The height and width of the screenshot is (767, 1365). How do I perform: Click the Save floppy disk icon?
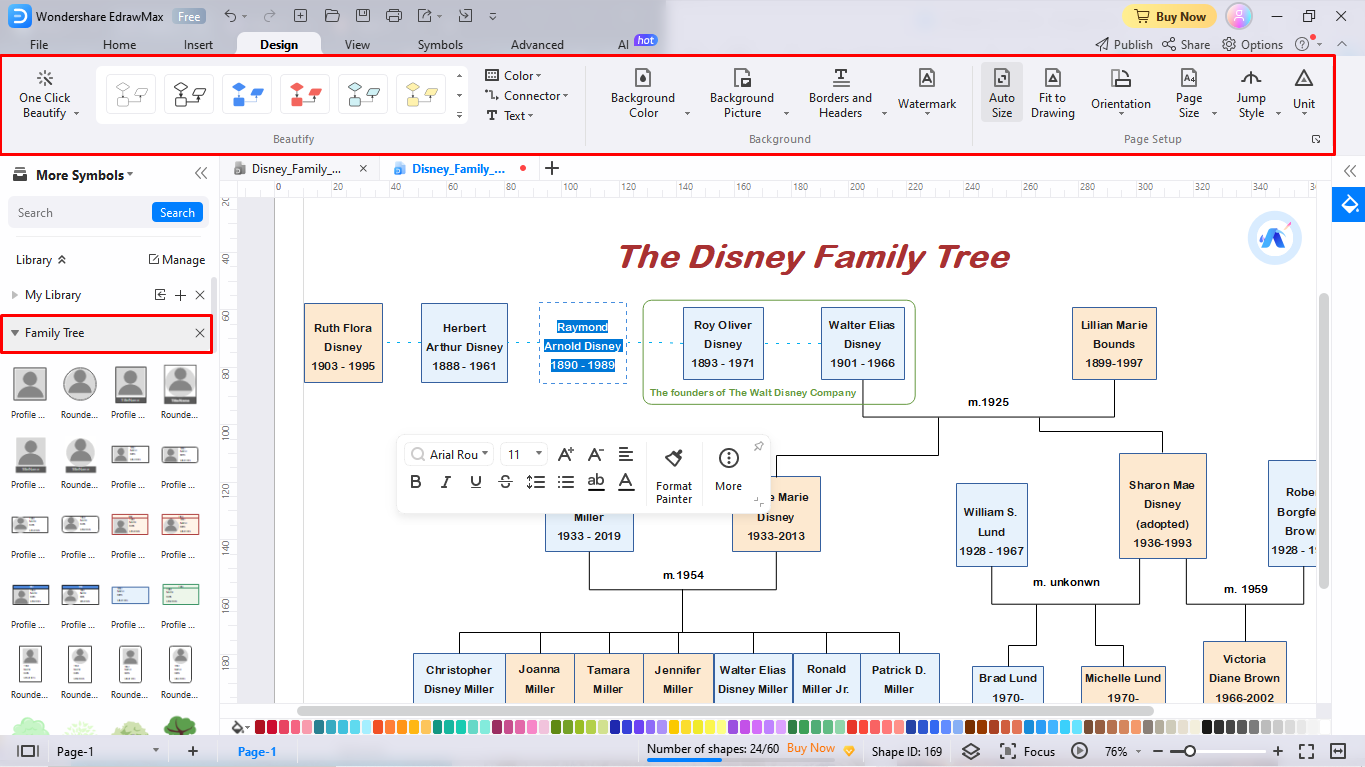[363, 16]
